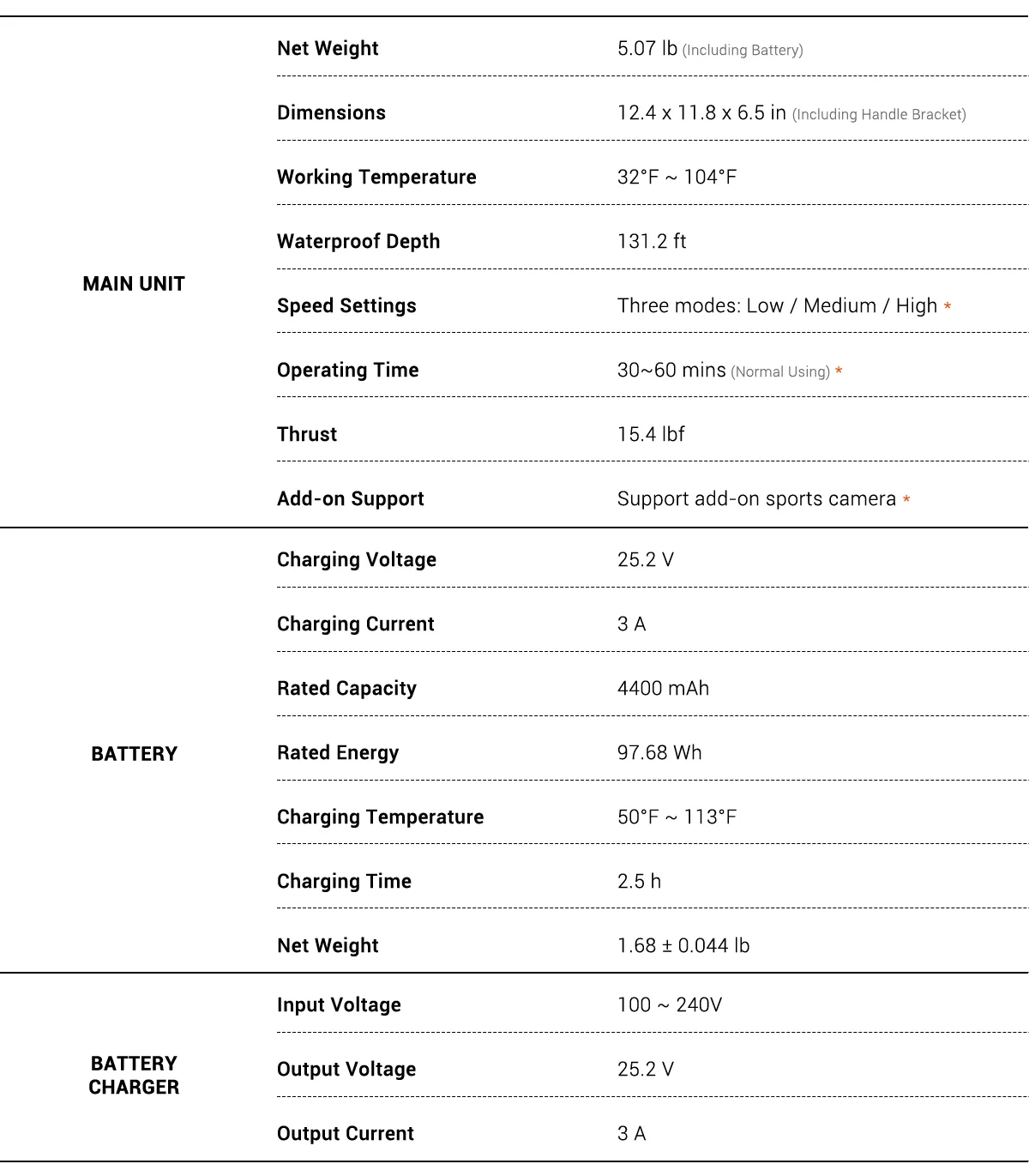1029x1176 pixels.
Task: Click the orange asterisk after Operating Time value
Action: click(839, 371)
